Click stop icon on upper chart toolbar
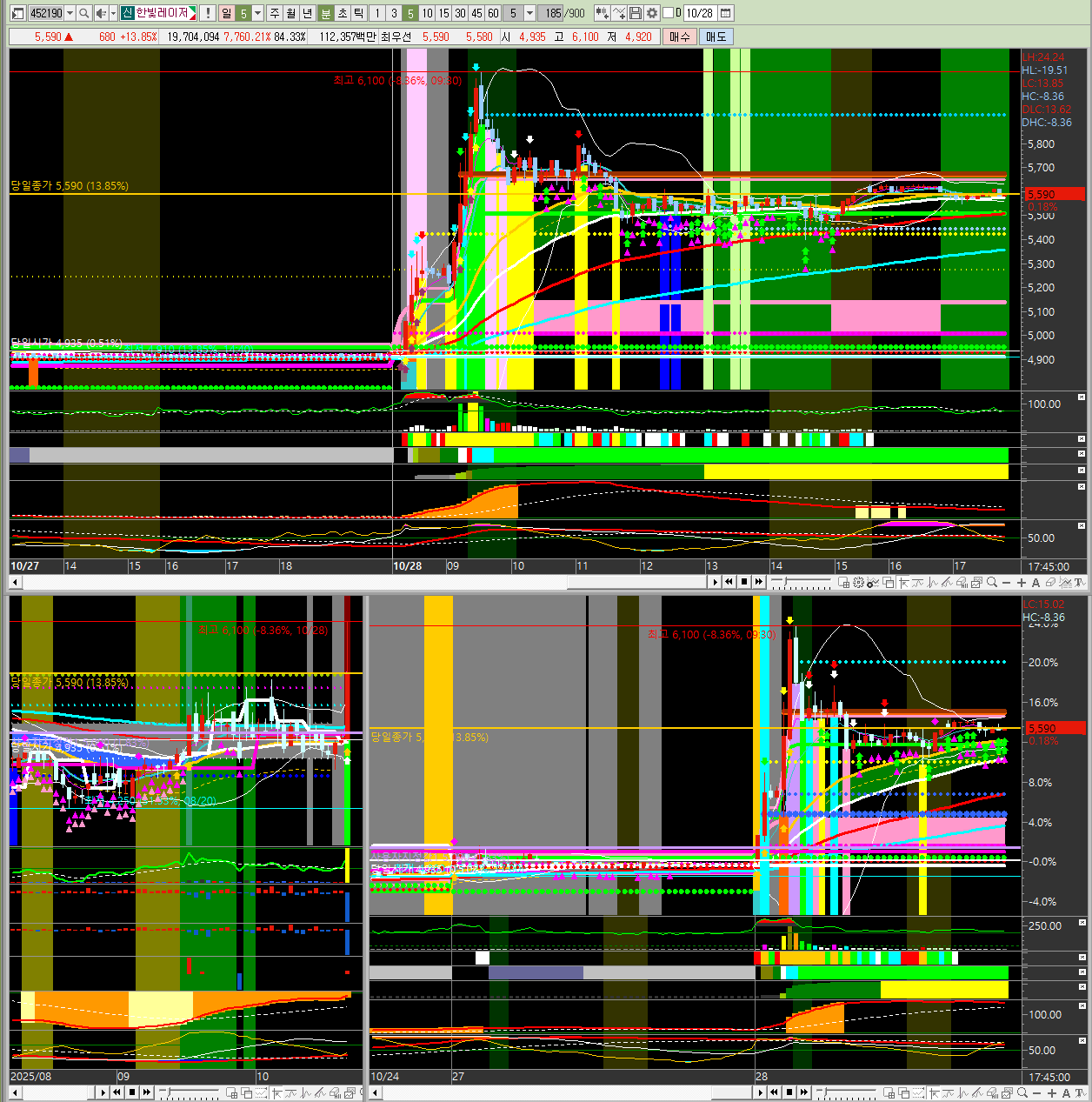1092x1102 pixels. [744, 582]
